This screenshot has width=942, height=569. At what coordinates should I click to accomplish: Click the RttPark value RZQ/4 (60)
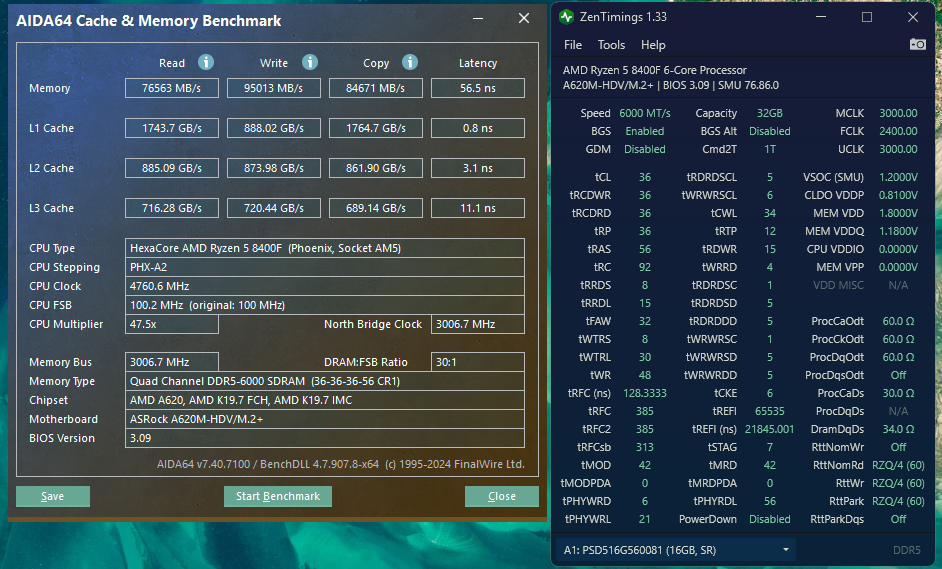click(x=898, y=501)
